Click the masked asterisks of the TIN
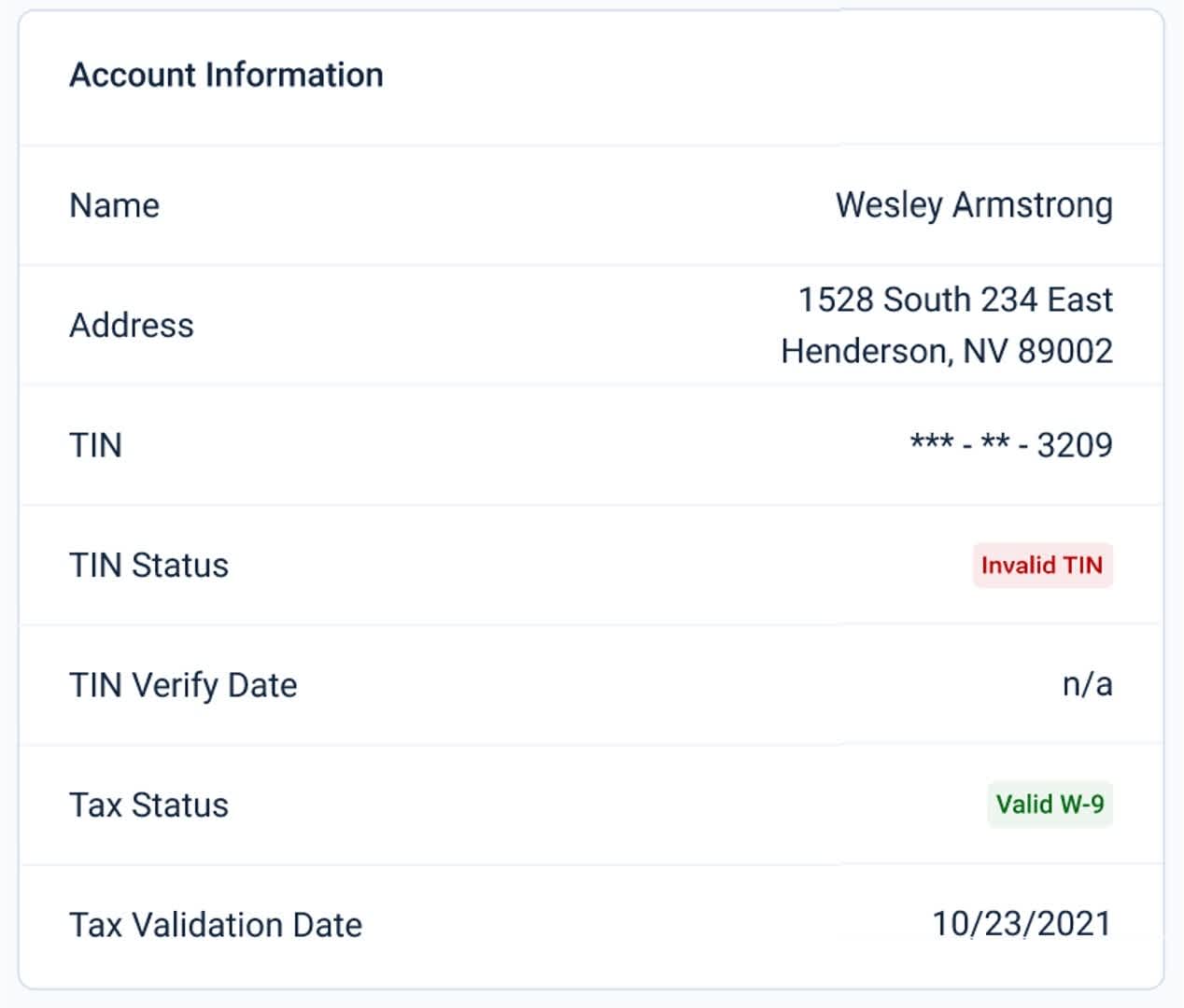This screenshot has width=1184, height=1008. [961, 441]
